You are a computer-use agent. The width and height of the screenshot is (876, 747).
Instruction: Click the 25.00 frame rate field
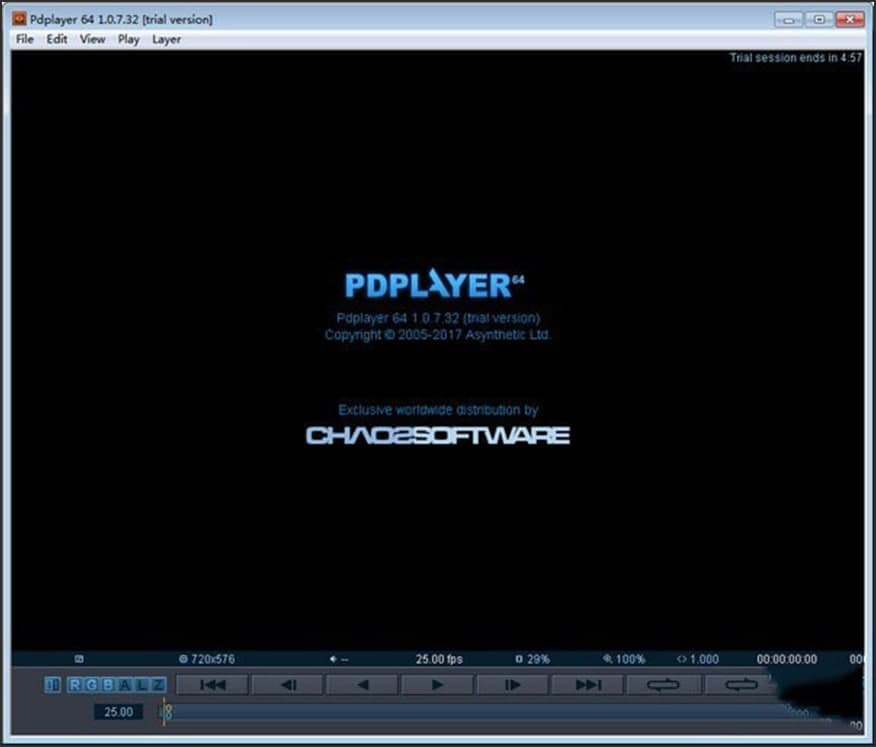117,712
